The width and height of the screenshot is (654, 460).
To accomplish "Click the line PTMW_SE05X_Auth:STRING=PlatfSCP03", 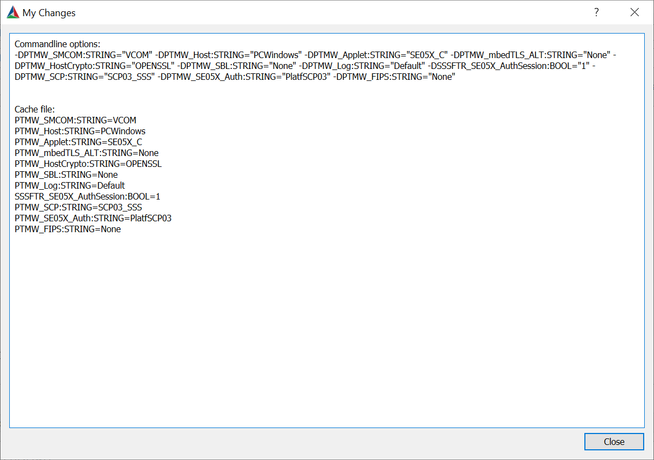I will (x=93, y=218).
